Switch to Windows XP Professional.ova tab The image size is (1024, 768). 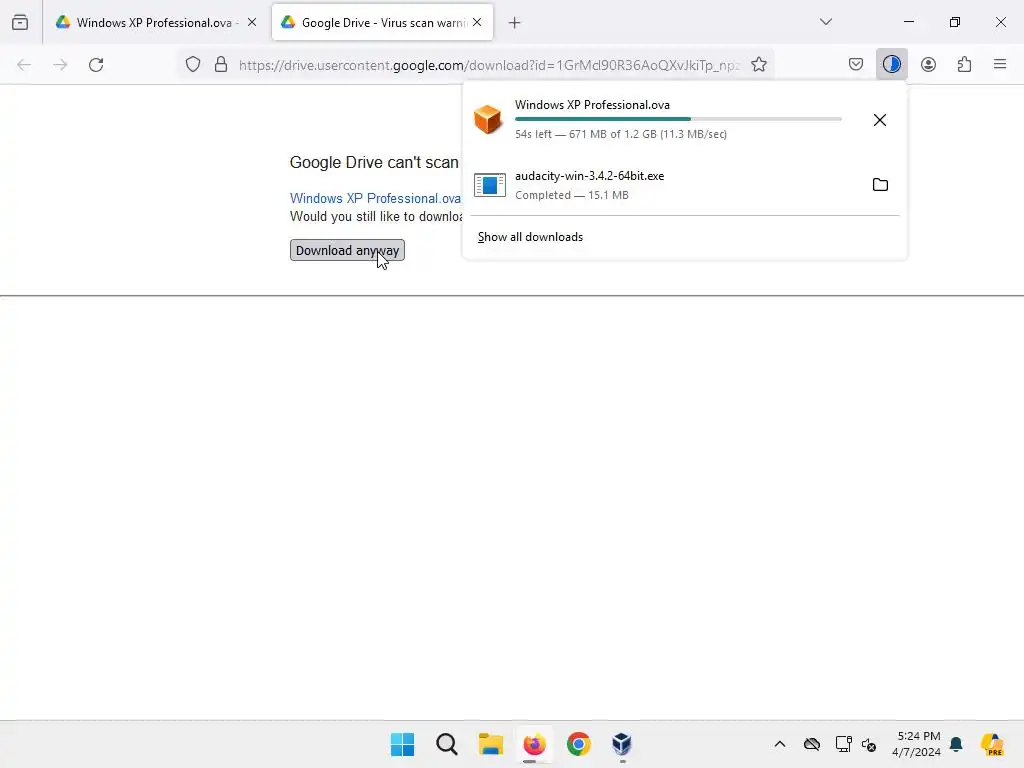[x=157, y=23]
